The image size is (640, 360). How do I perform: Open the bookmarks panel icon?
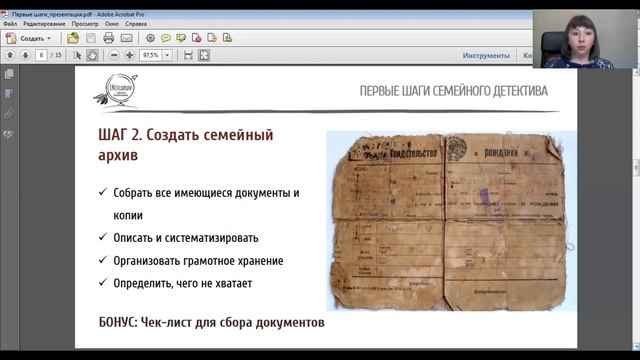pyautogui.click(x=9, y=94)
